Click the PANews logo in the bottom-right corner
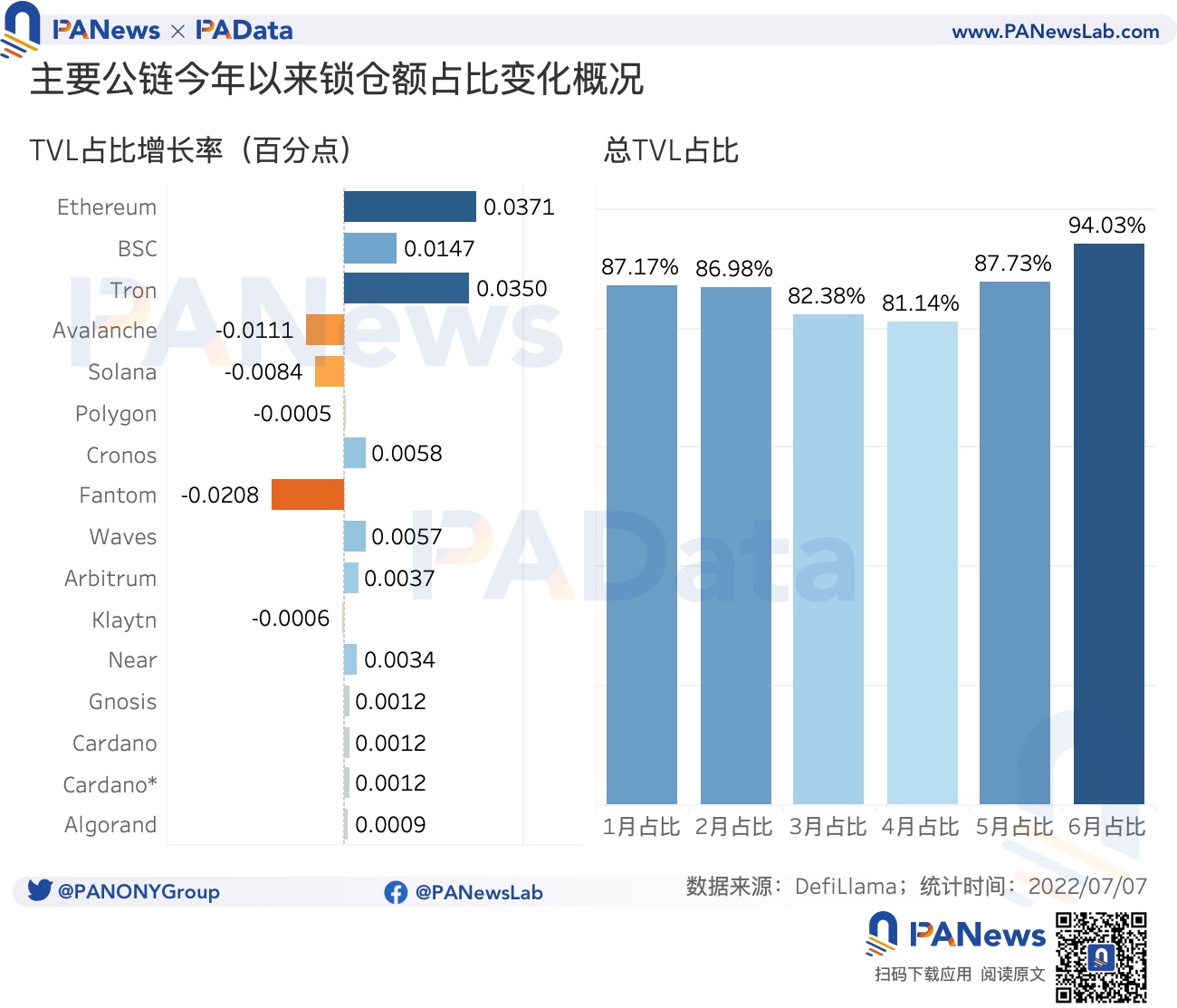Screen dimensions: 1177x1008 pyautogui.click(x=956, y=933)
